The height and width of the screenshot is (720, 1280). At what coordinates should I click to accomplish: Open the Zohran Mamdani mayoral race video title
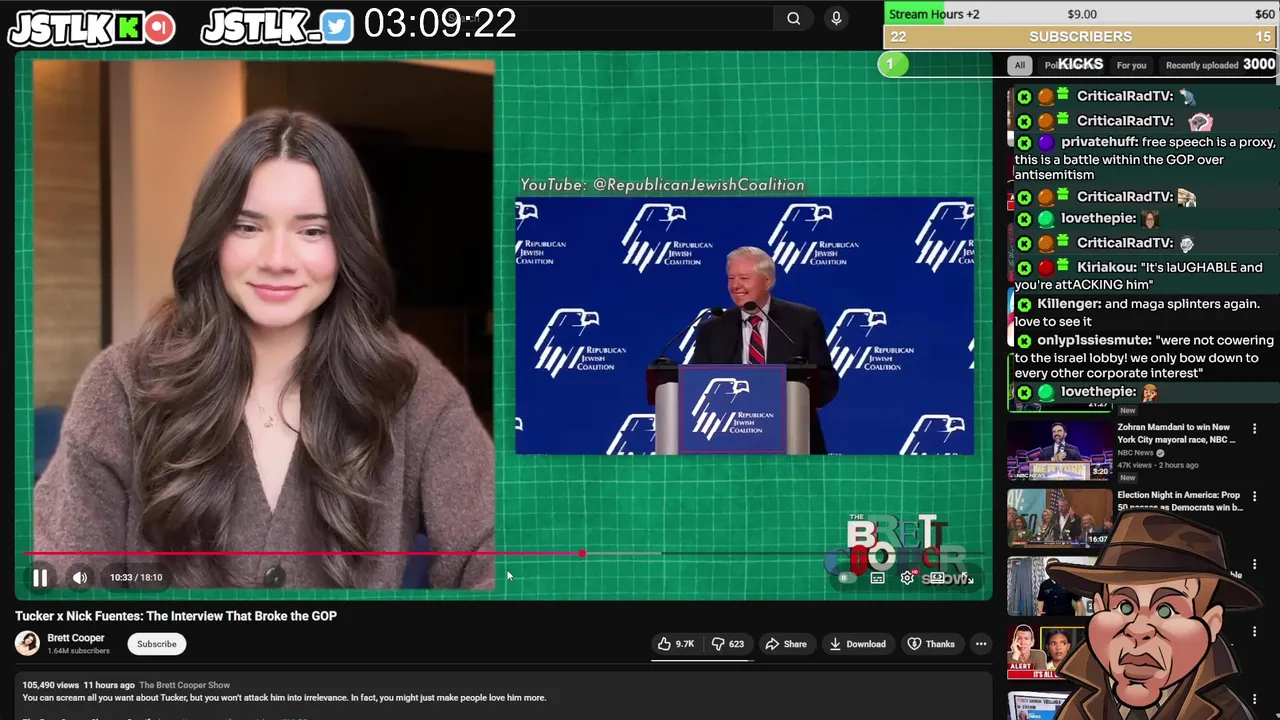pyautogui.click(x=1177, y=434)
